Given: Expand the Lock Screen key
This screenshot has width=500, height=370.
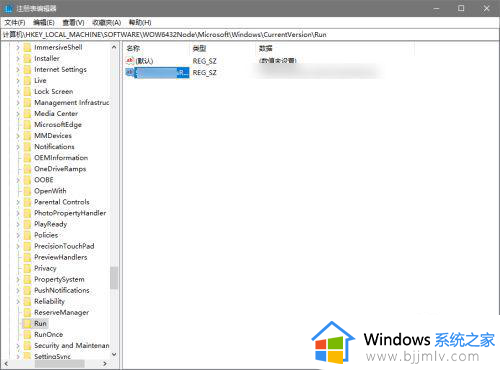Looking at the screenshot, I should tap(18, 91).
